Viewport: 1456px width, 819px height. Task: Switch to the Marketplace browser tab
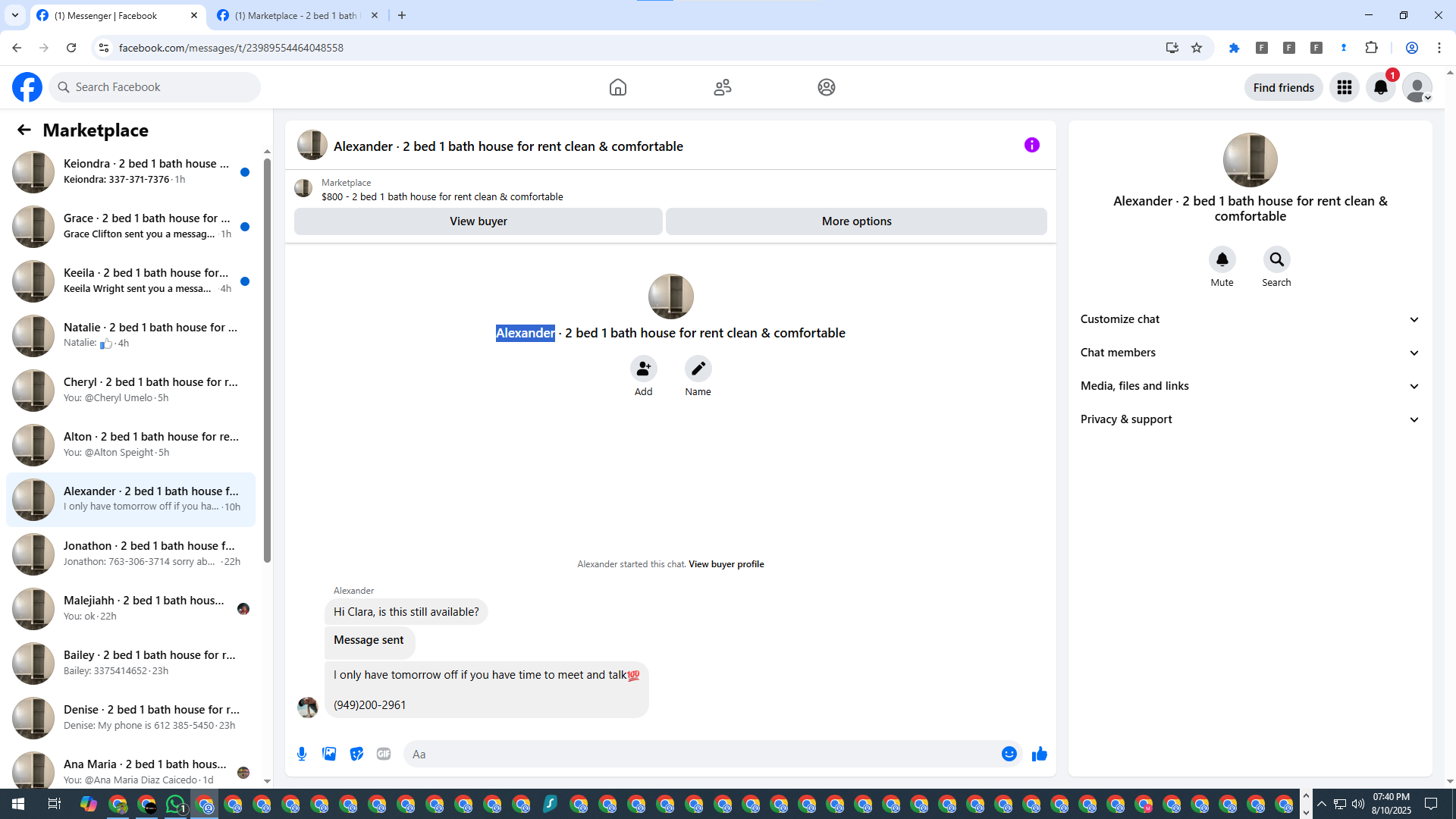[296, 15]
